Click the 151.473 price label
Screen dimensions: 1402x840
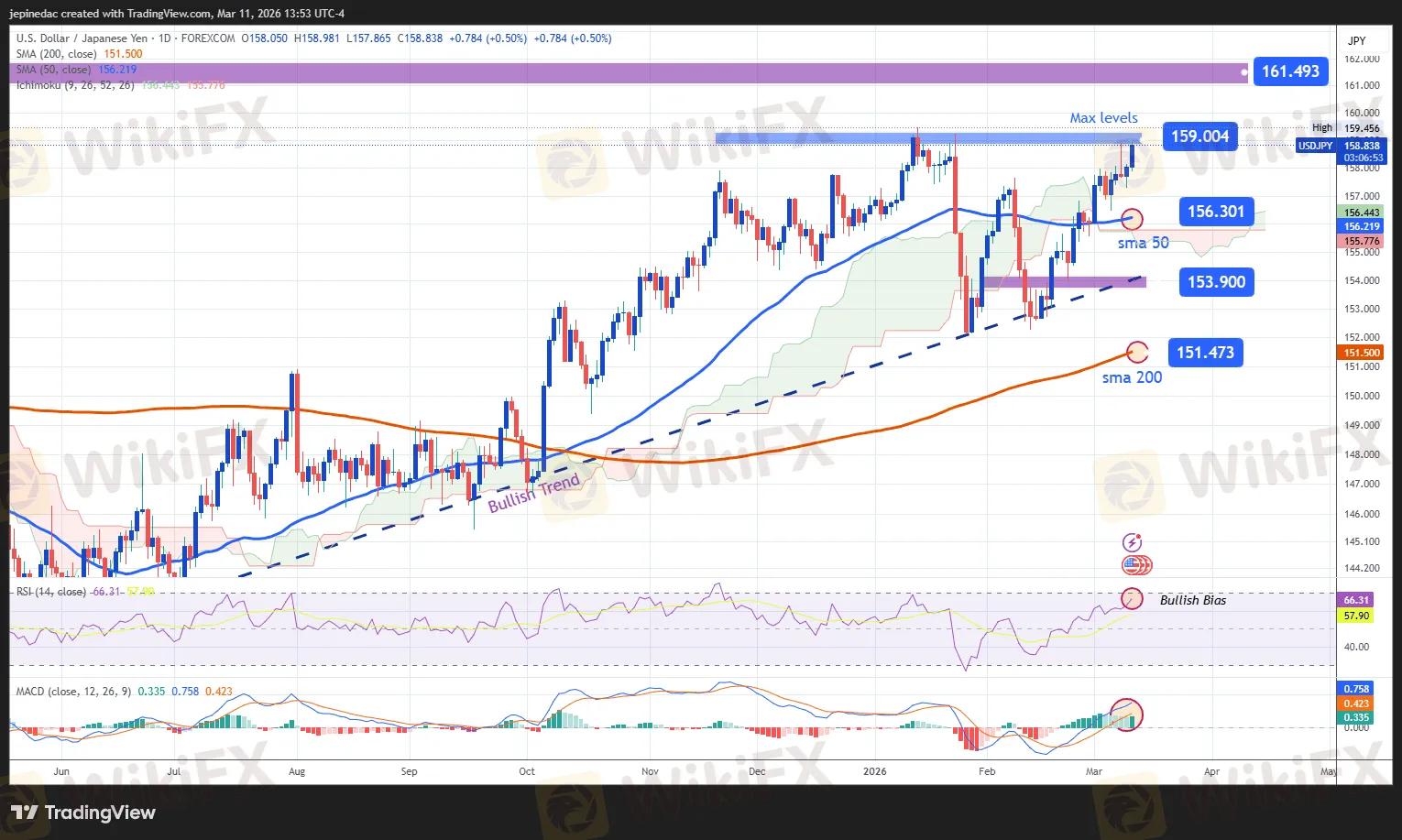[1205, 353]
